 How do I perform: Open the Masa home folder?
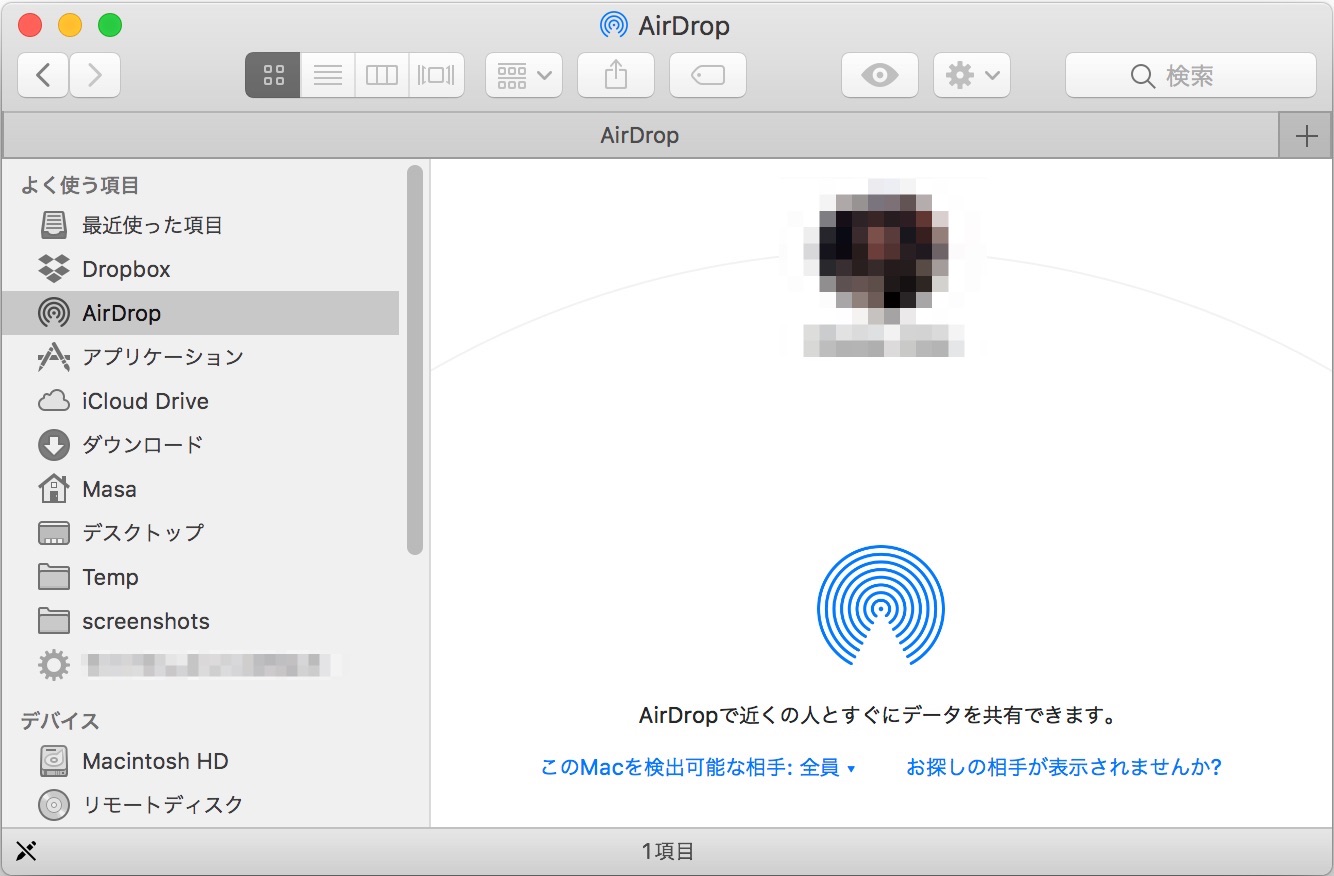tap(200, 489)
